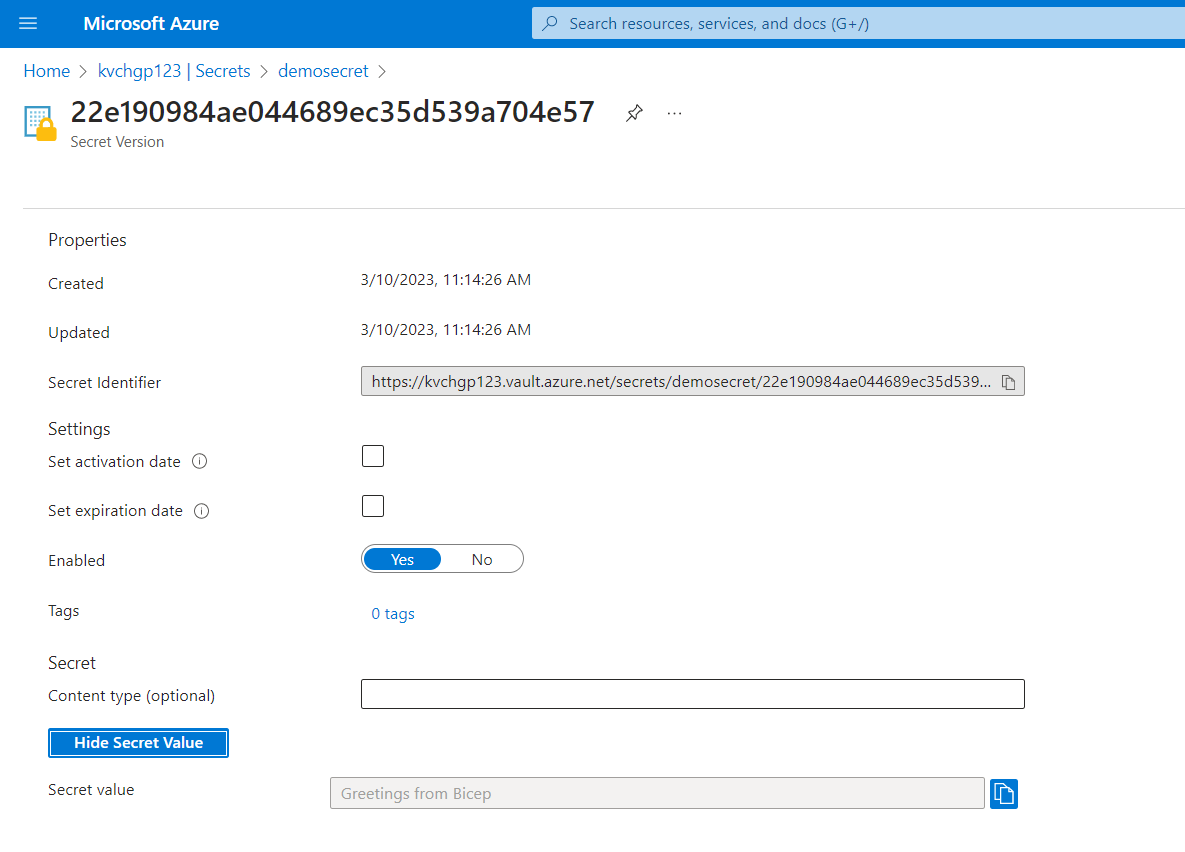The width and height of the screenshot is (1185, 852).
Task: Click the Enabled label
Action: pyautogui.click(x=76, y=561)
